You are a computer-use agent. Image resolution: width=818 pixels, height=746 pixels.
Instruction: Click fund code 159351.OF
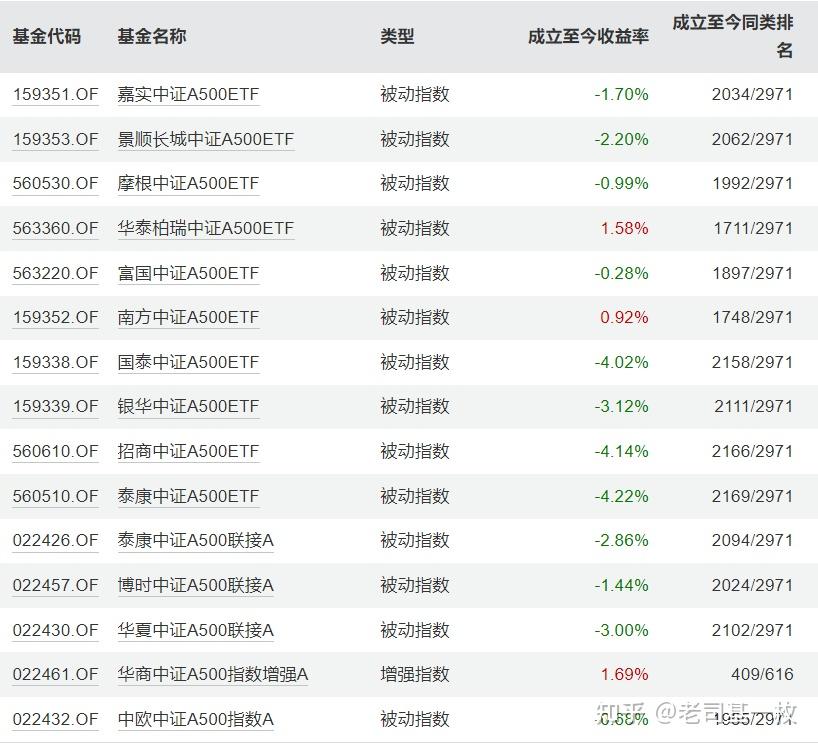coord(55,94)
